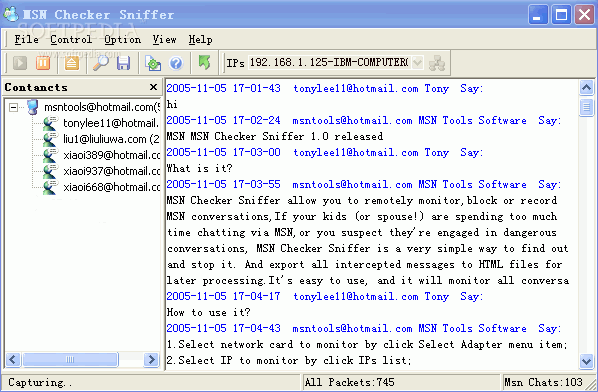The image size is (598, 392).
Task: Click the contacts panel scroll left arrow
Action: click(13, 360)
